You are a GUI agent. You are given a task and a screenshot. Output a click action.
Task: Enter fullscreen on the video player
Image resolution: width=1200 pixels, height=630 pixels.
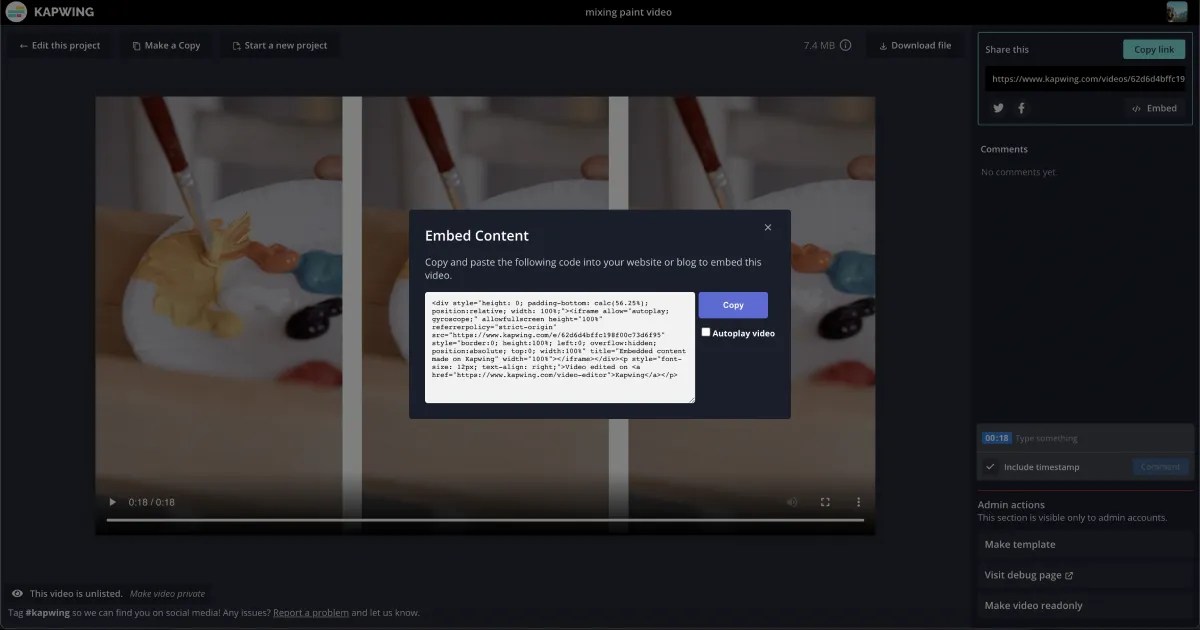[x=825, y=502]
